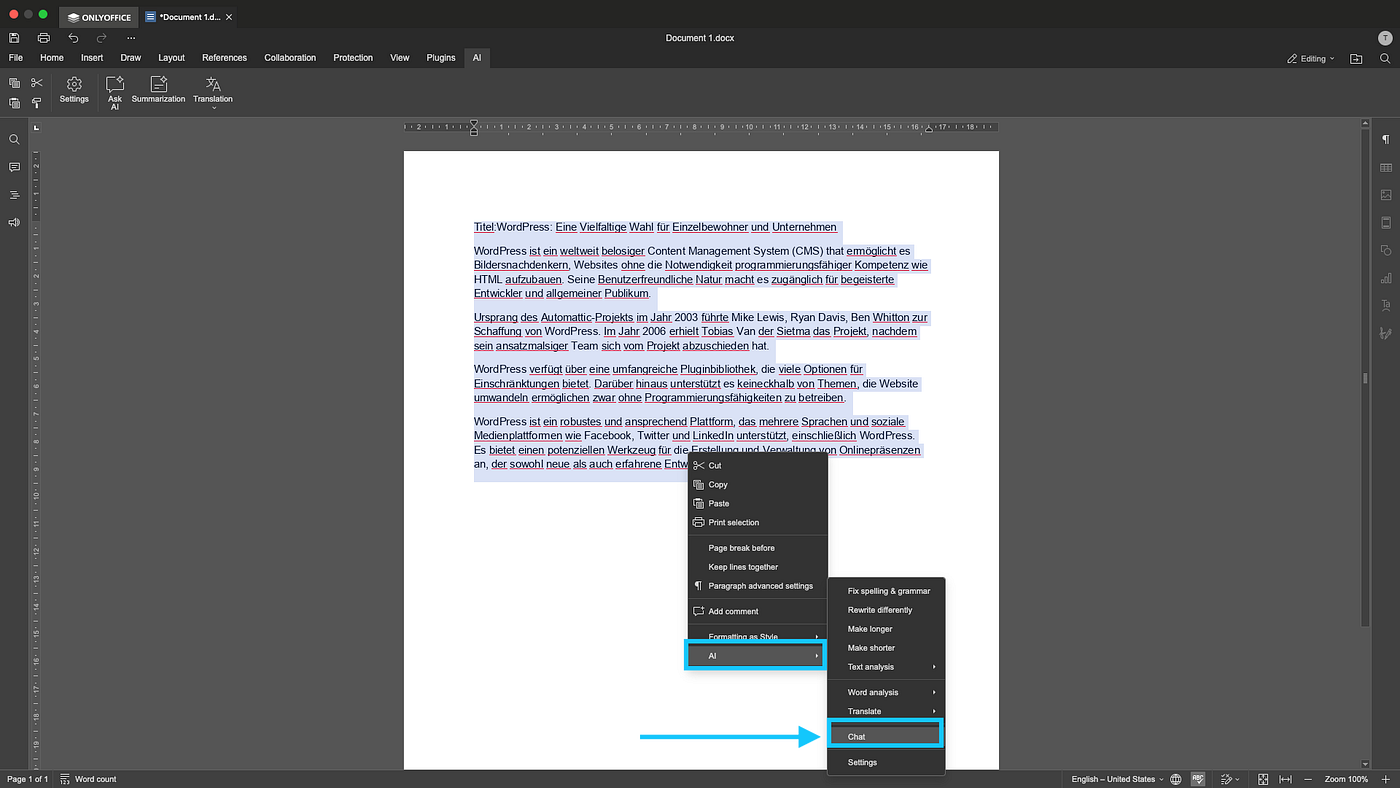Open the English – United States language dropdown
The width and height of the screenshot is (1400, 788).
[1117, 779]
